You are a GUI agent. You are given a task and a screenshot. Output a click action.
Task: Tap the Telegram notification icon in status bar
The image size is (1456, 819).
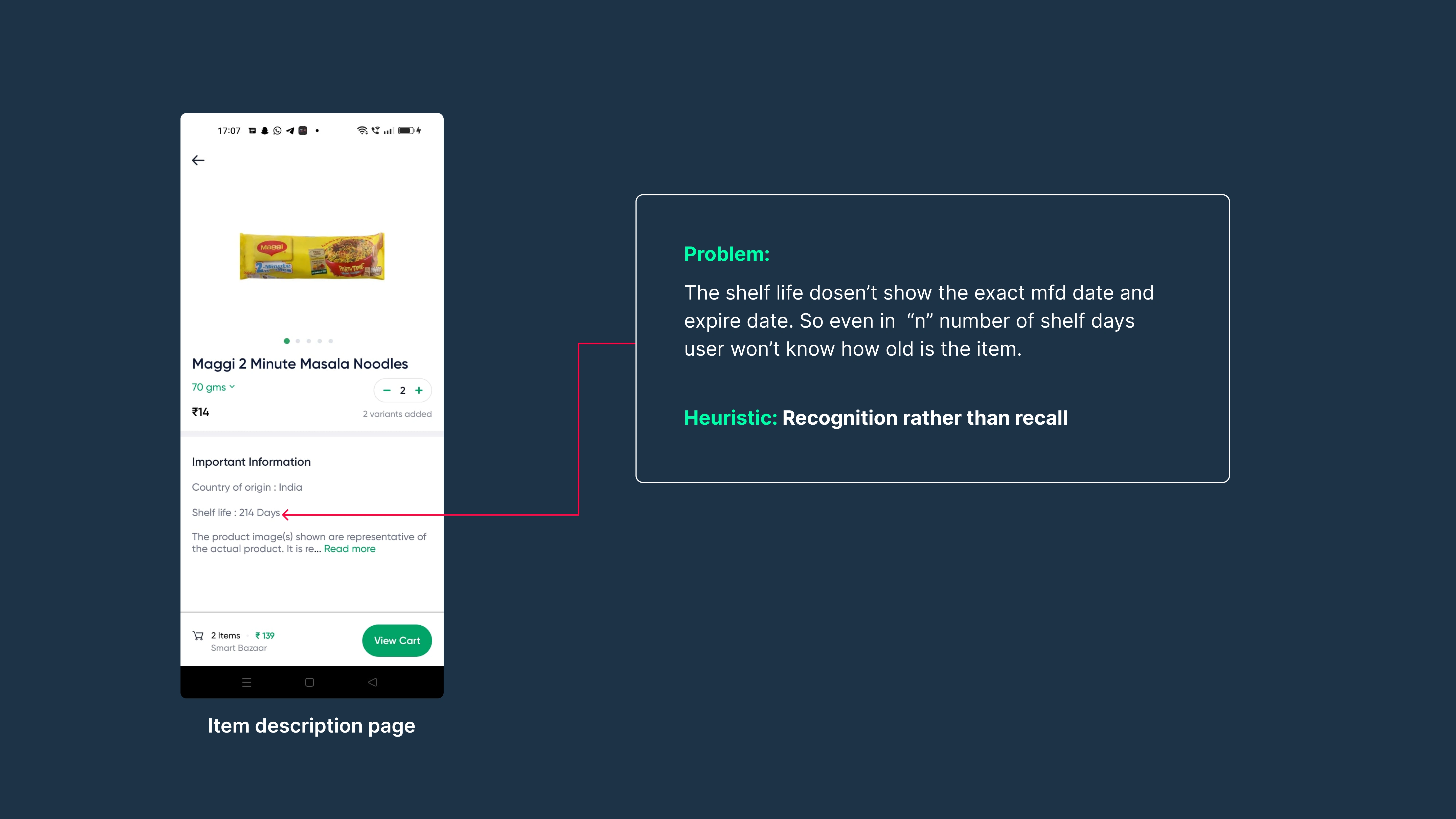point(290,131)
